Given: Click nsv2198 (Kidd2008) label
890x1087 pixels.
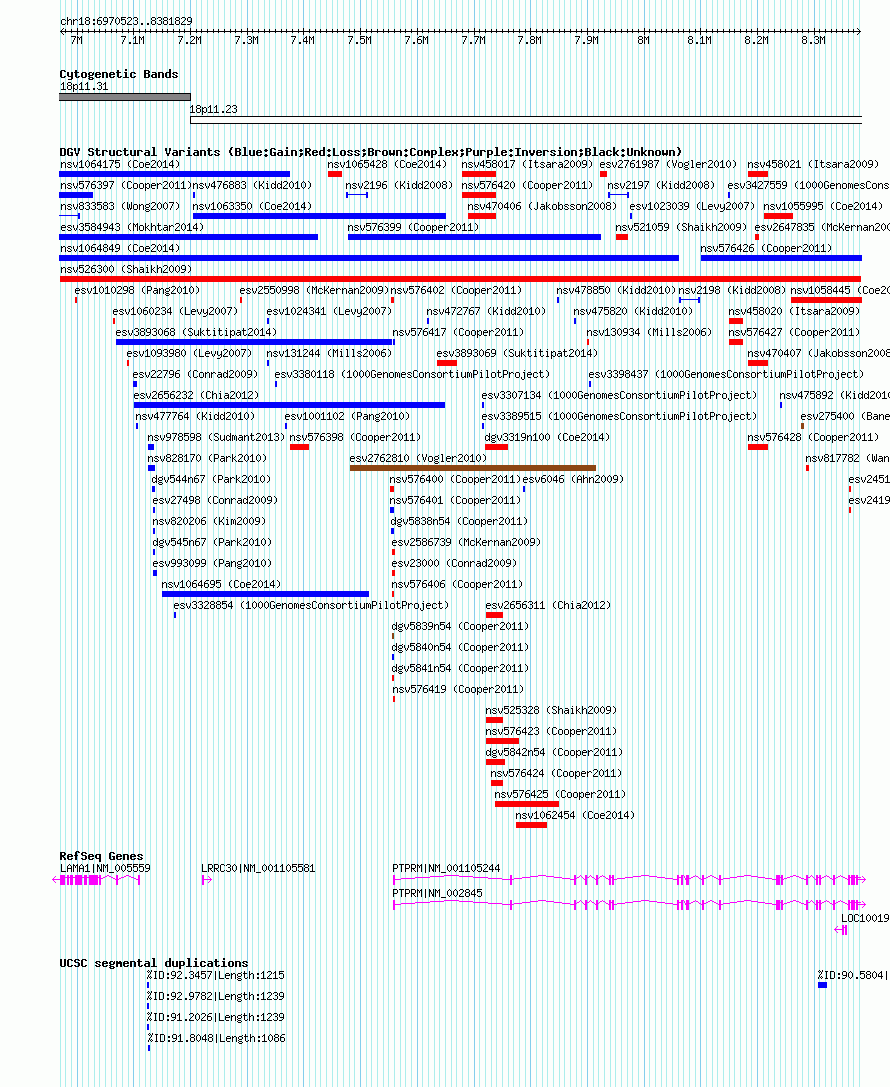Looking at the screenshot, I should tap(732, 290).
